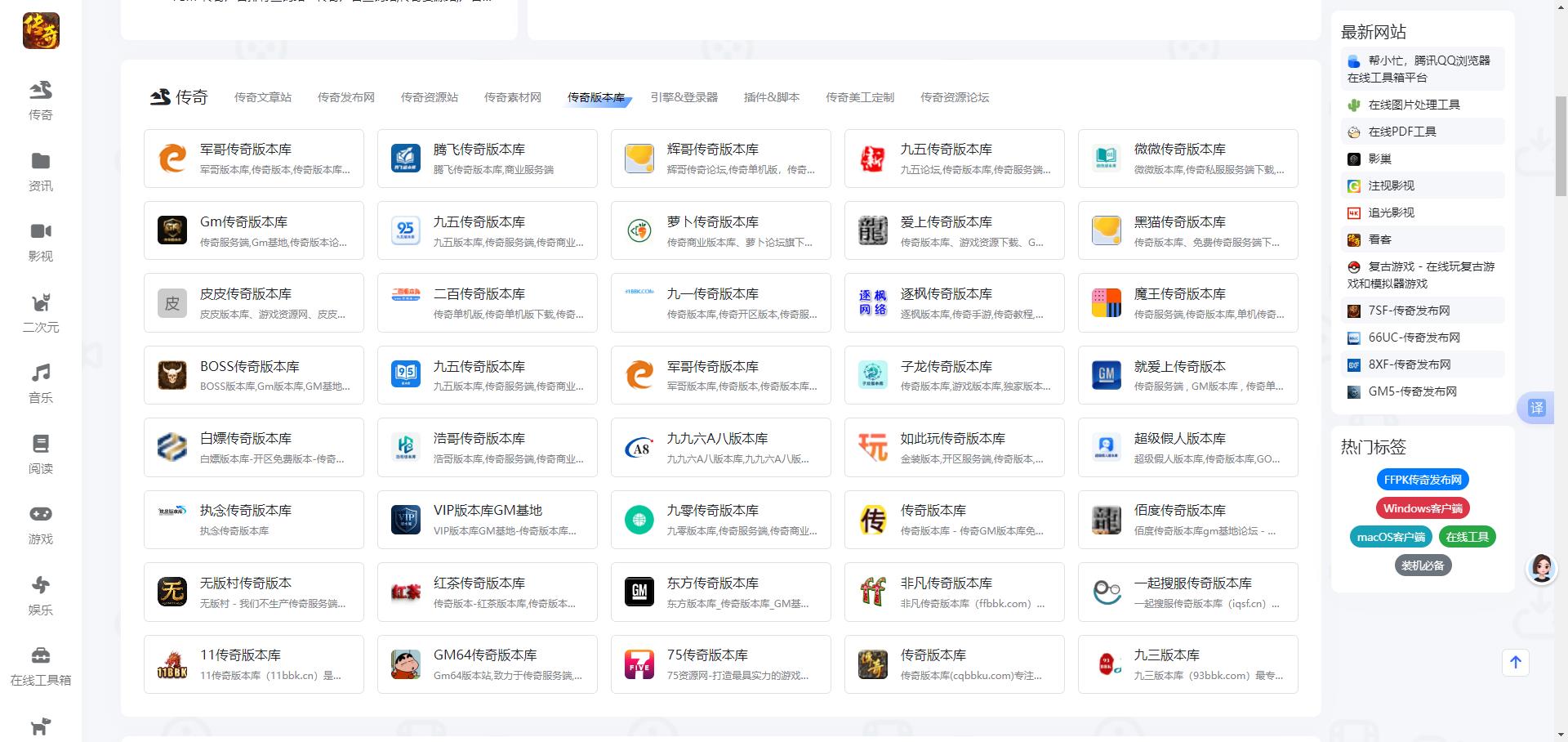The width and height of the screenshot is (1568, 742).
Task: Switch to 传奇资源论坛 tab
Action: click(x=955, y=97)
